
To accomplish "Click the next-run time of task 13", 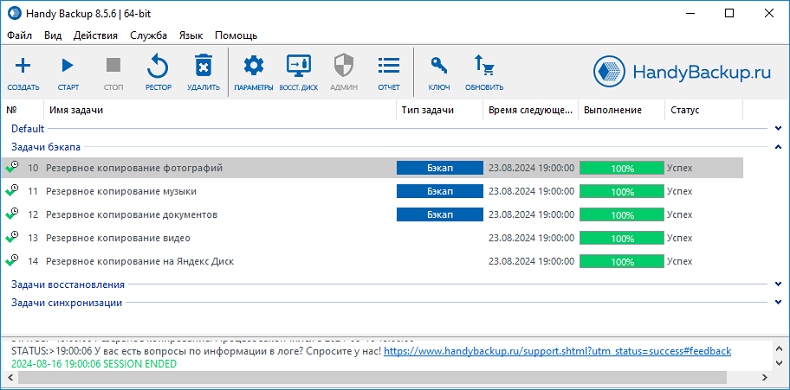I will coord(531,238).
